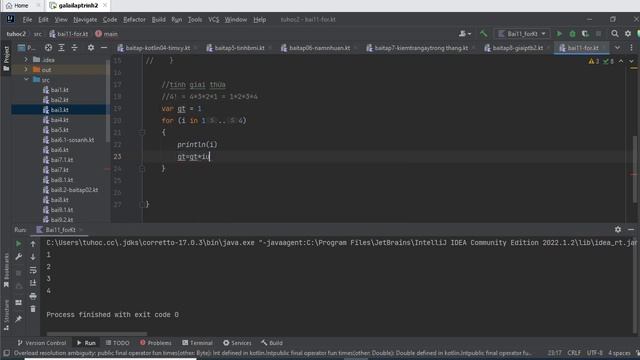Clear all console output trash icon

pos(33,309)
